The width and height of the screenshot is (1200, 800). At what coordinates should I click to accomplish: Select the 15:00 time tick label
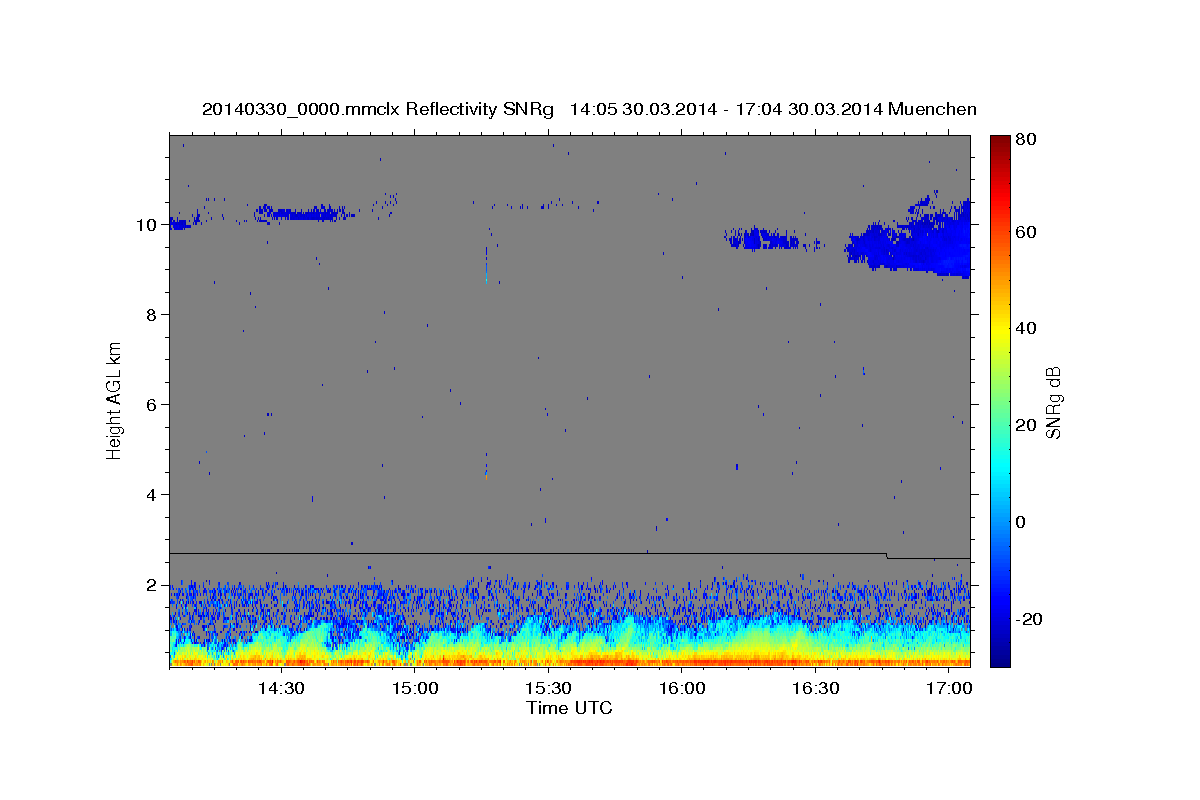(414, 688)
